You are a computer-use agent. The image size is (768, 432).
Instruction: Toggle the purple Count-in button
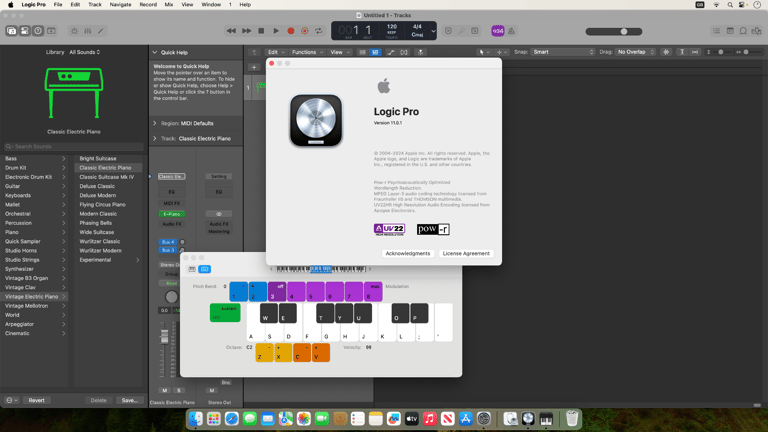498,31
